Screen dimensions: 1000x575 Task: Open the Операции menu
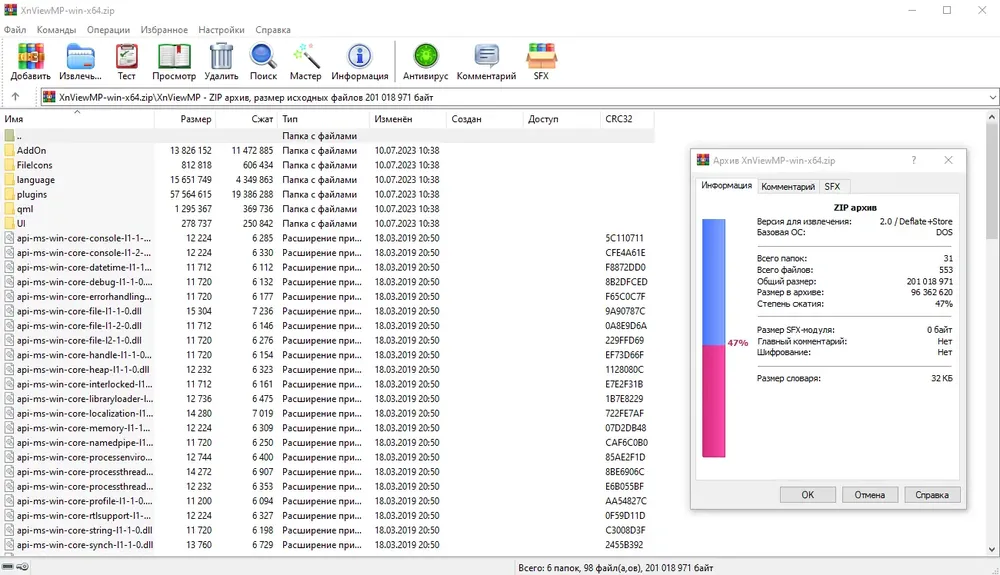108,30
